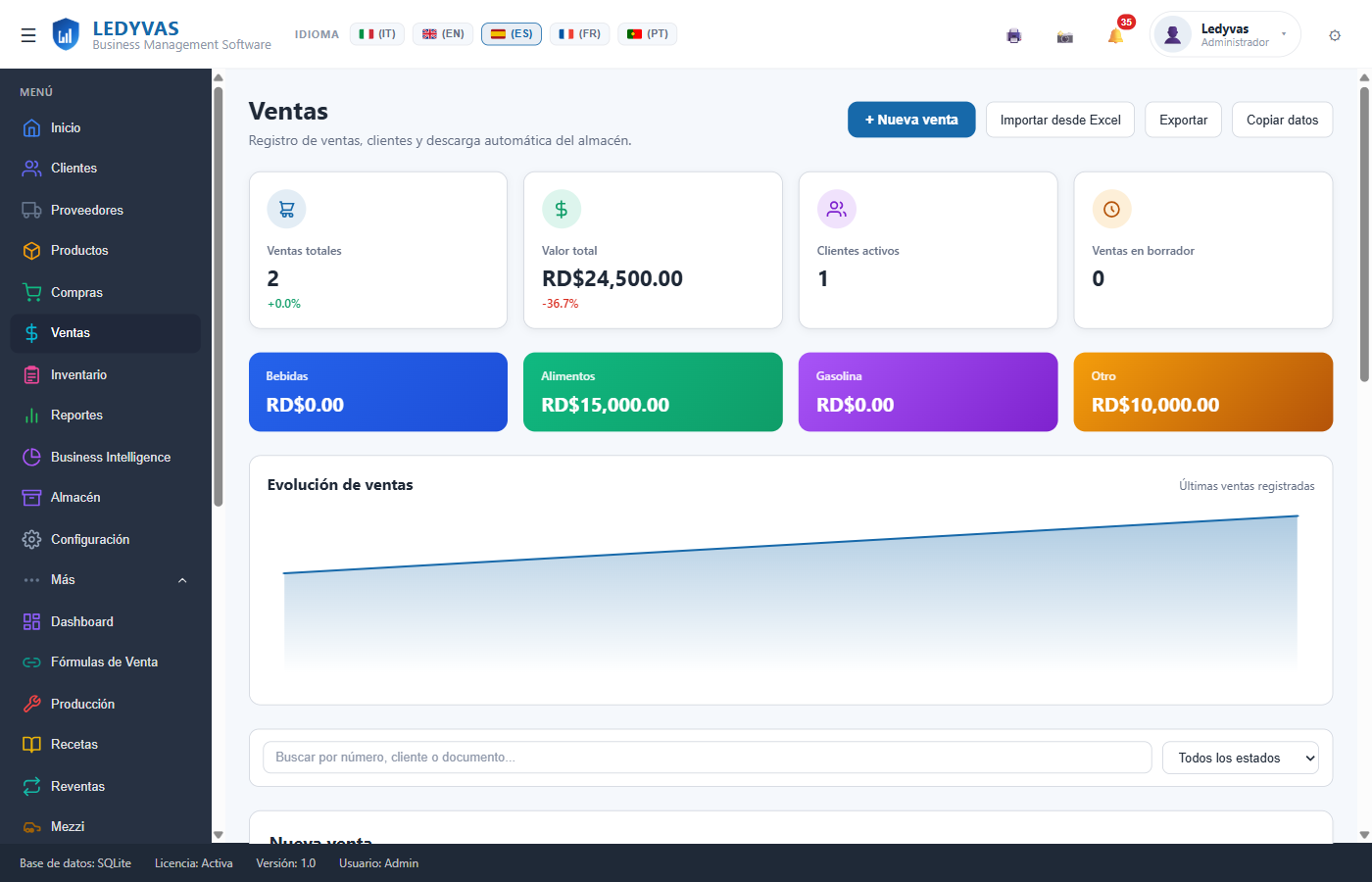Select the Spanish (ES) language button
This screenshot has height=882, width=1372.
[512, 34]
